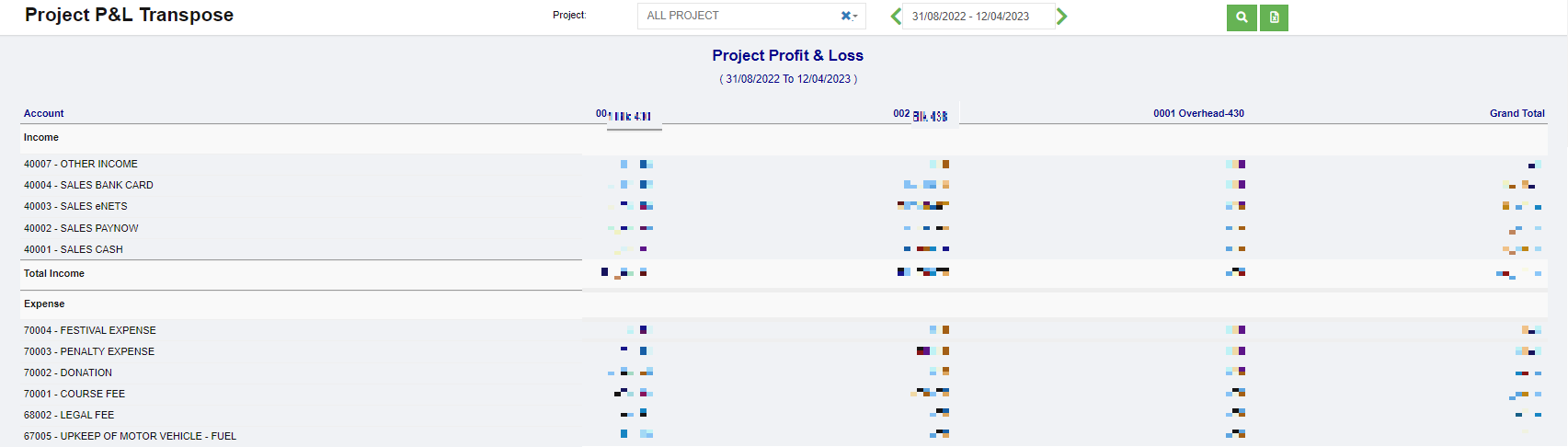The image size is (1568, 447).
Task: Click 40002 - SALES PAYNOW account
Action: point(81,228)
